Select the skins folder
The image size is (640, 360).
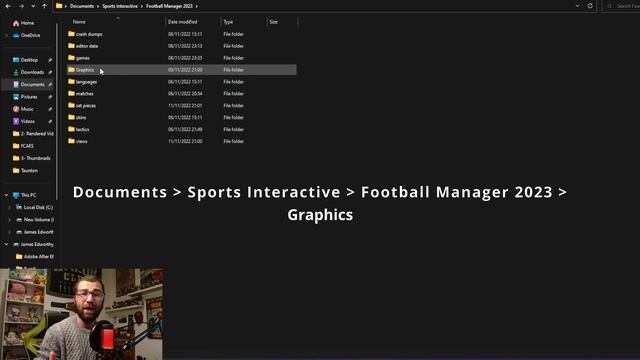click(182, 117)
